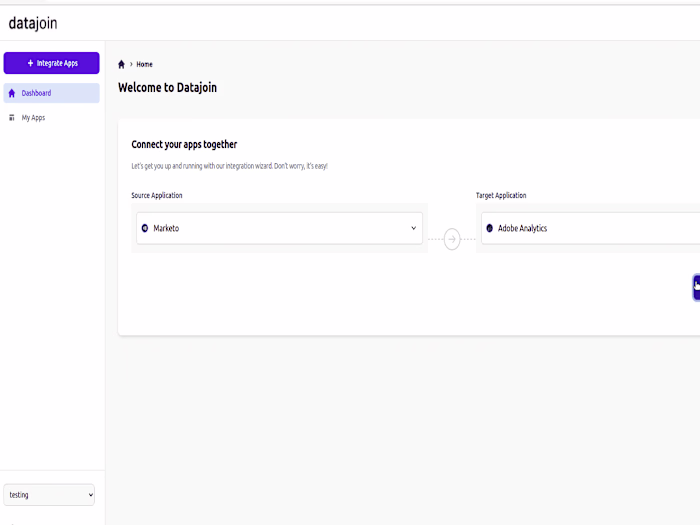Click the circled arrow between applications
This screenshot has width=700, height=525.
click(x=452, y=239)
